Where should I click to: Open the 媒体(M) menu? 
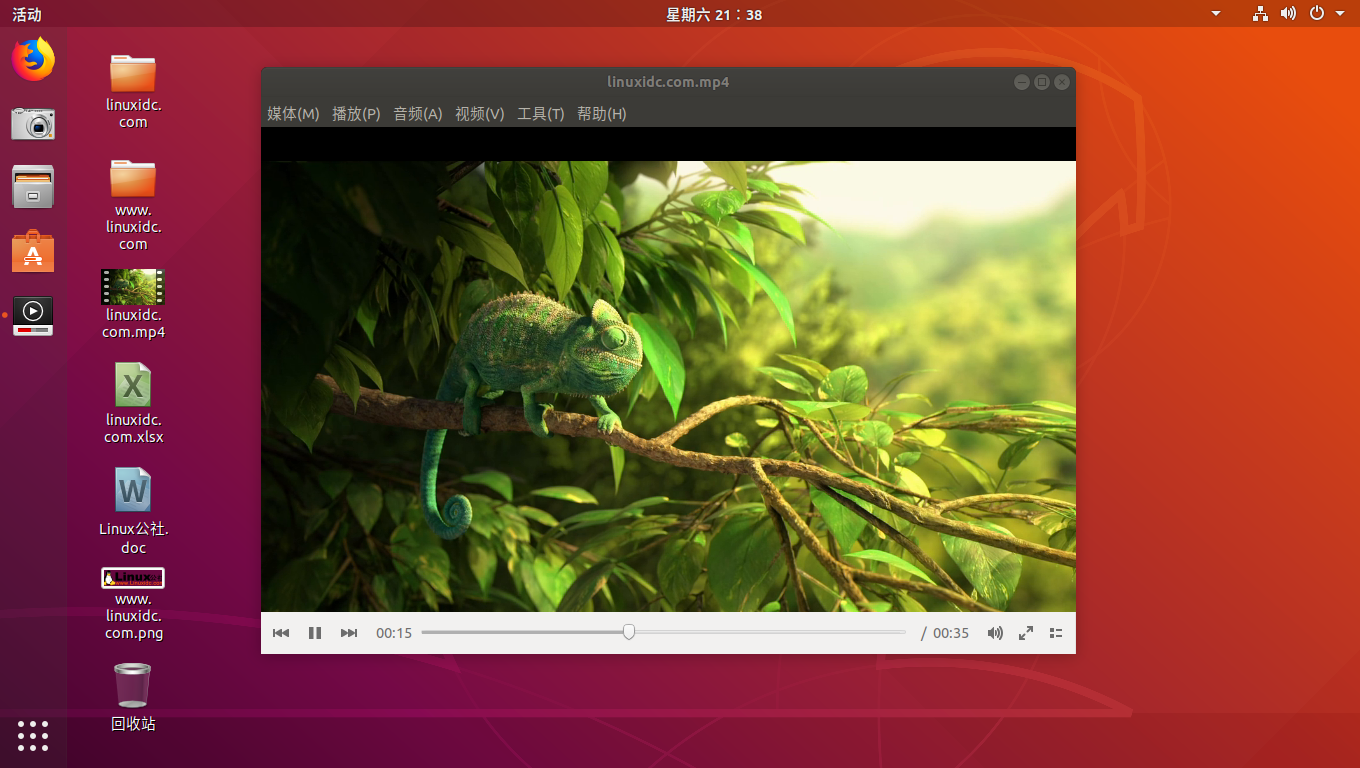click(293, 114)
